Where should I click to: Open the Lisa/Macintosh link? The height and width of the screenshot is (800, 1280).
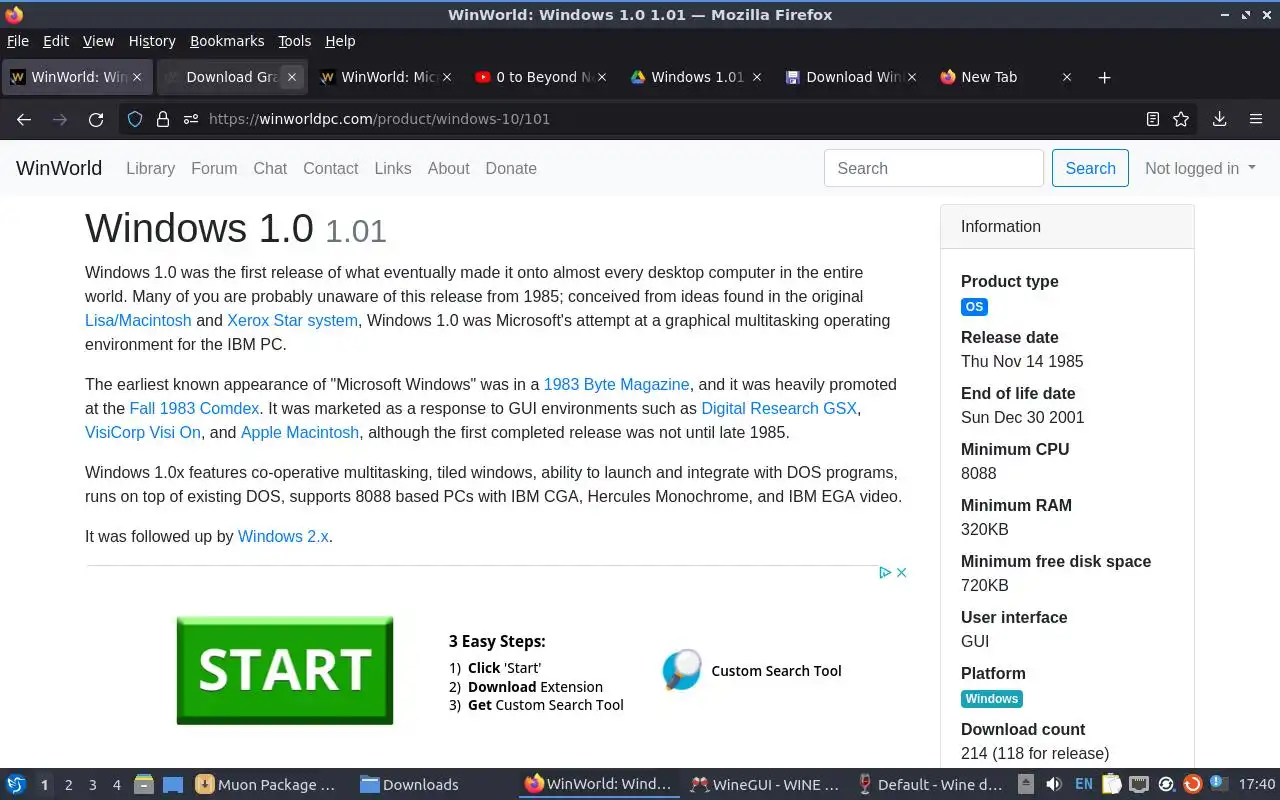pos(138,320)
